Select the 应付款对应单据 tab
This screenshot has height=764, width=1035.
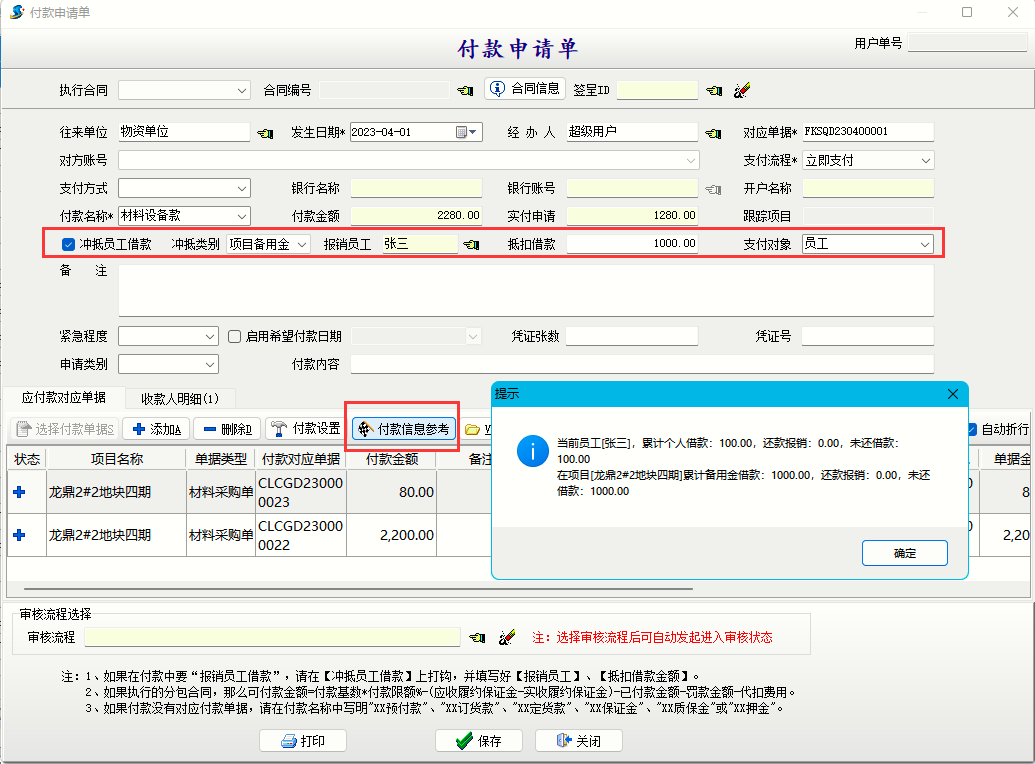click(63, 398)
